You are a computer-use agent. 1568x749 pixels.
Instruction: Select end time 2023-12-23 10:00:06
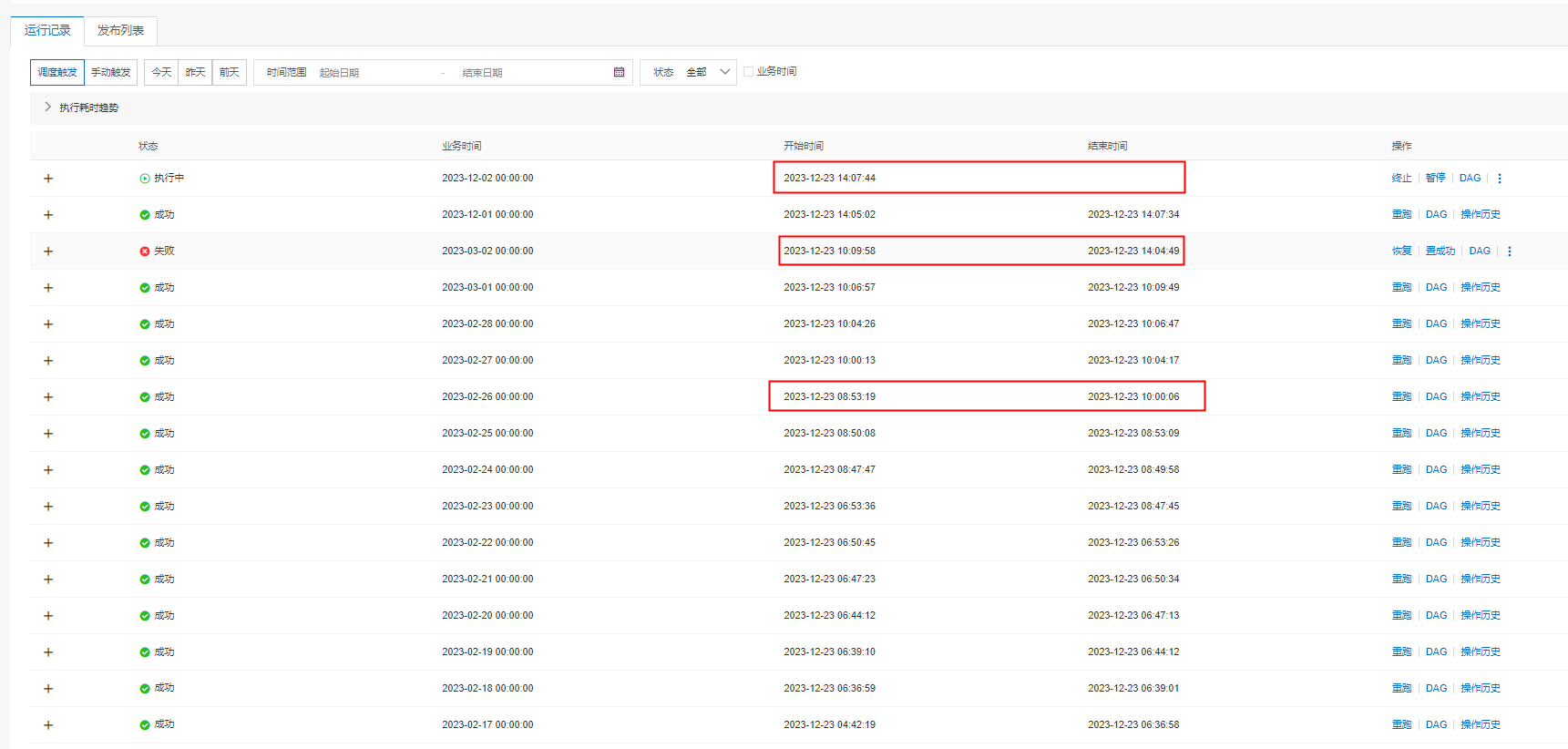click(x=1133, y=397)
